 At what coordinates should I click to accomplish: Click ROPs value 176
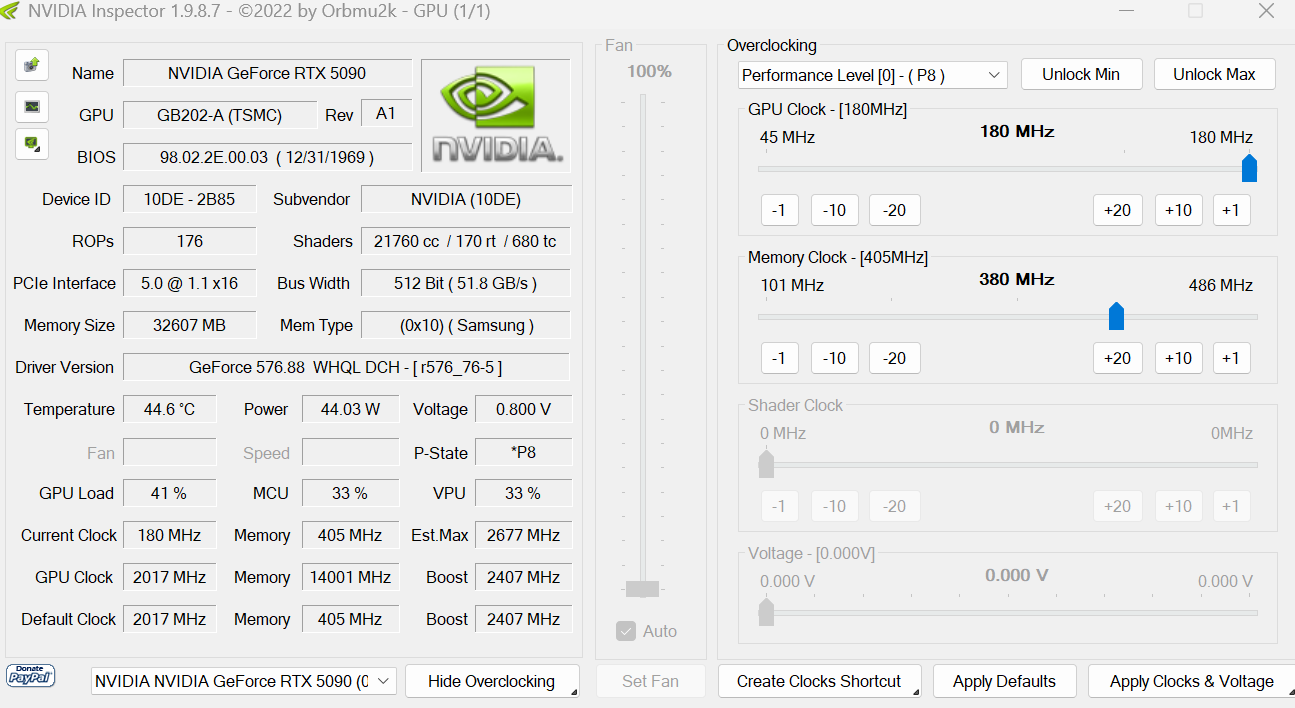point(189,241)
